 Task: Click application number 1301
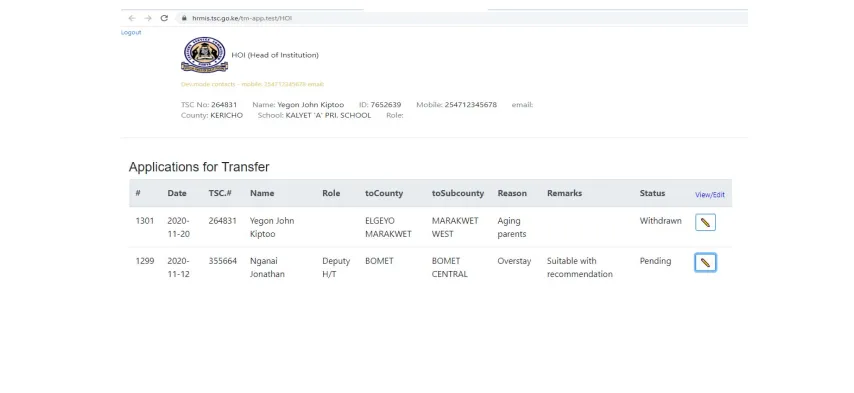coord(145,221)
